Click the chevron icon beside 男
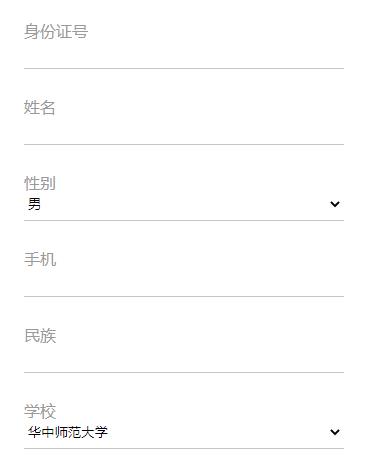The width and height of the screenshot is (366, 466). tap(335, 204)
